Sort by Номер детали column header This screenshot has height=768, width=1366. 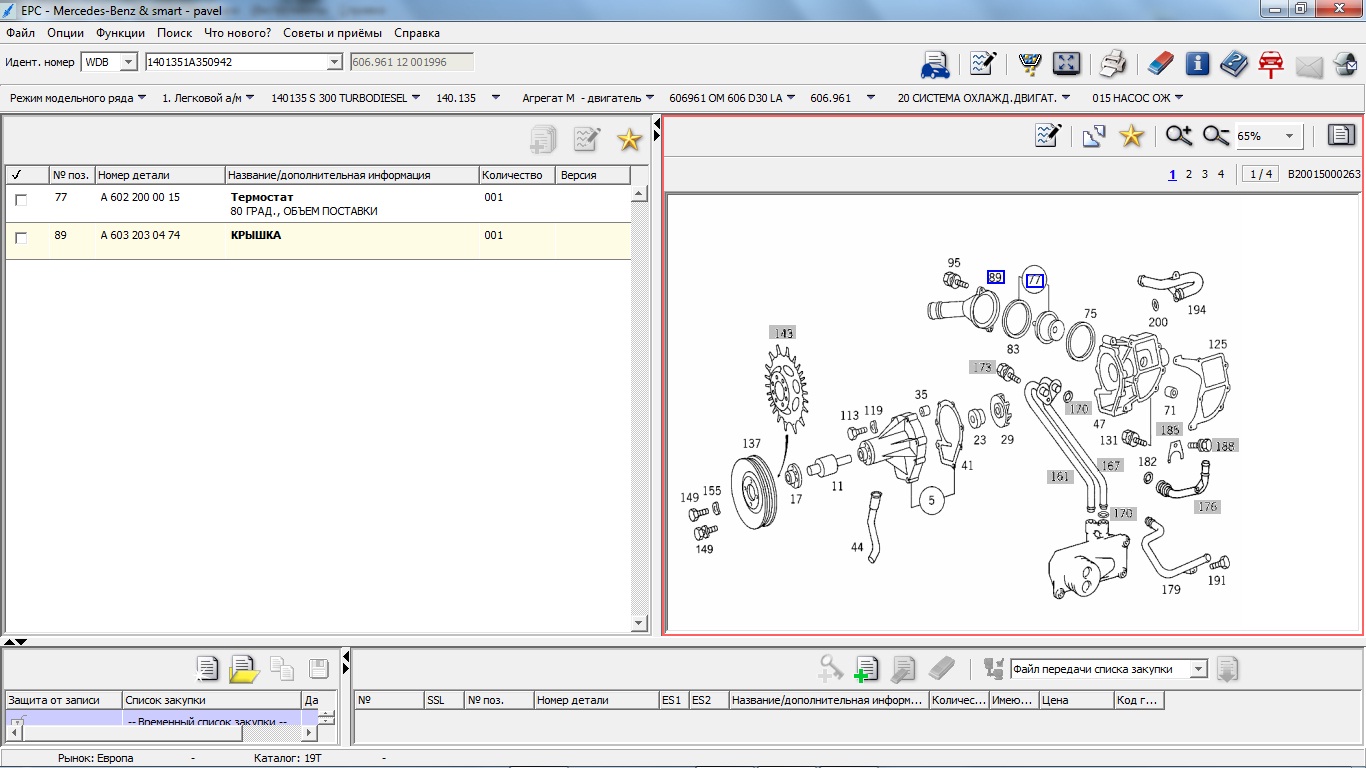(x=160, y=175)
